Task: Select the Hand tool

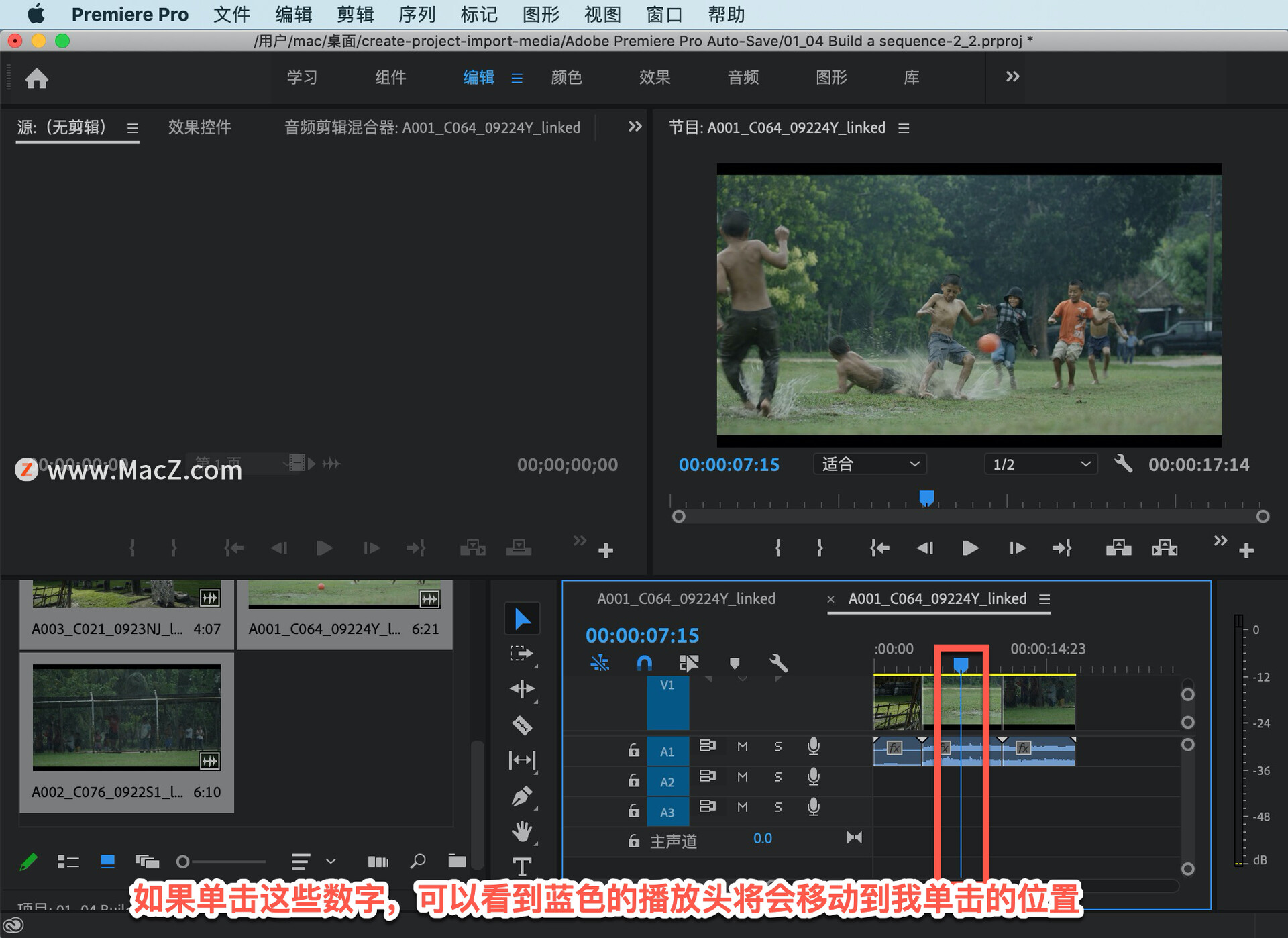Action: click(522, 832)
